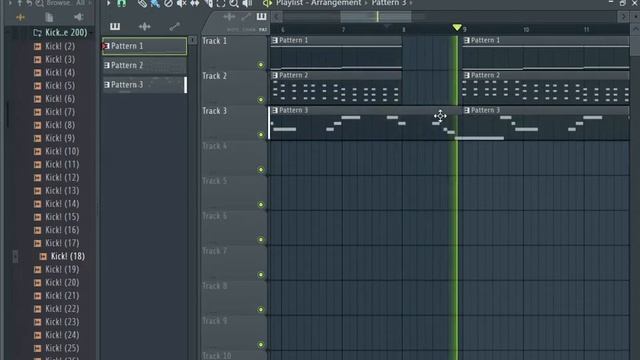Select the Paint brush tool
Viewport: 640px width, 360px height.
coord(155,3)
